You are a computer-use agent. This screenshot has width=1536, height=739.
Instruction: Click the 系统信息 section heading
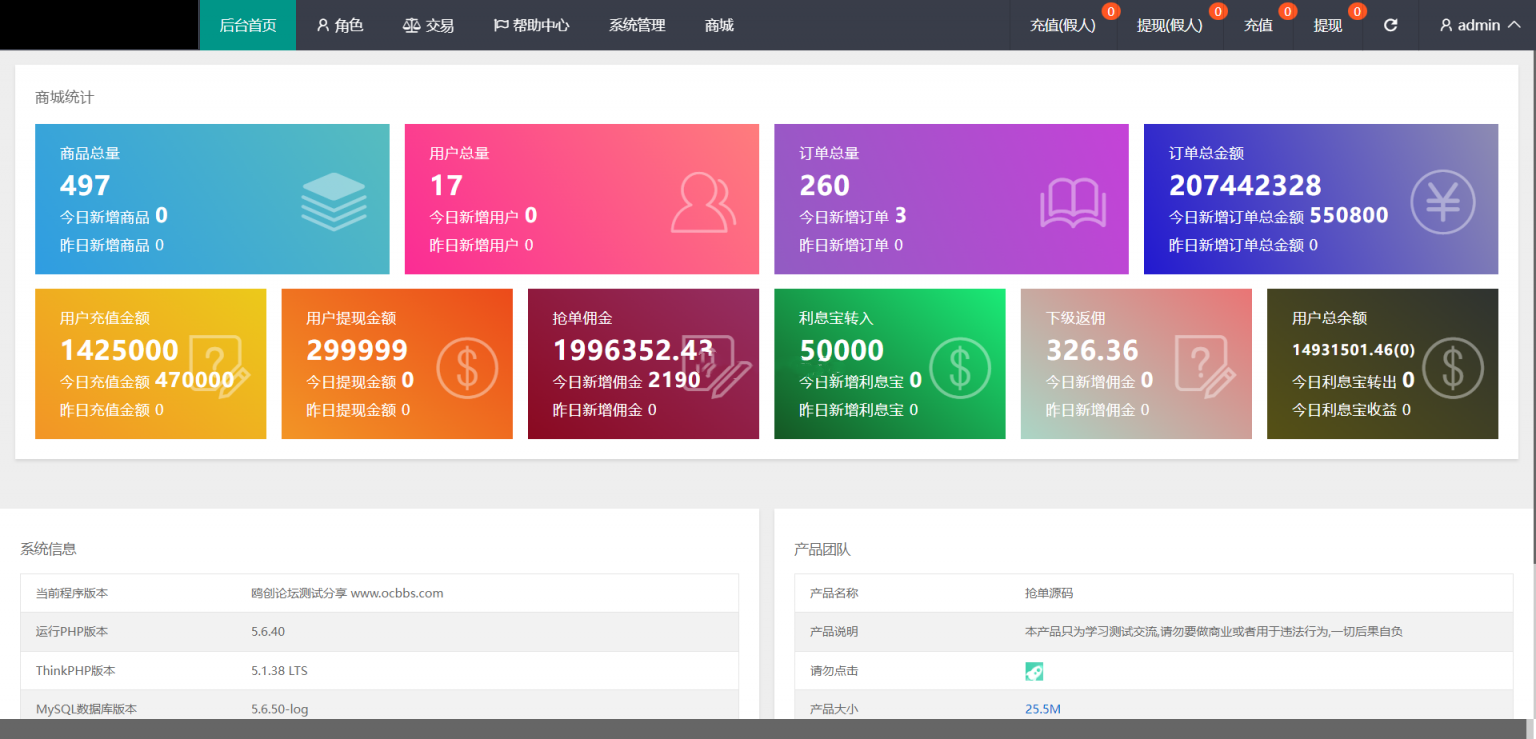[48, 549]
